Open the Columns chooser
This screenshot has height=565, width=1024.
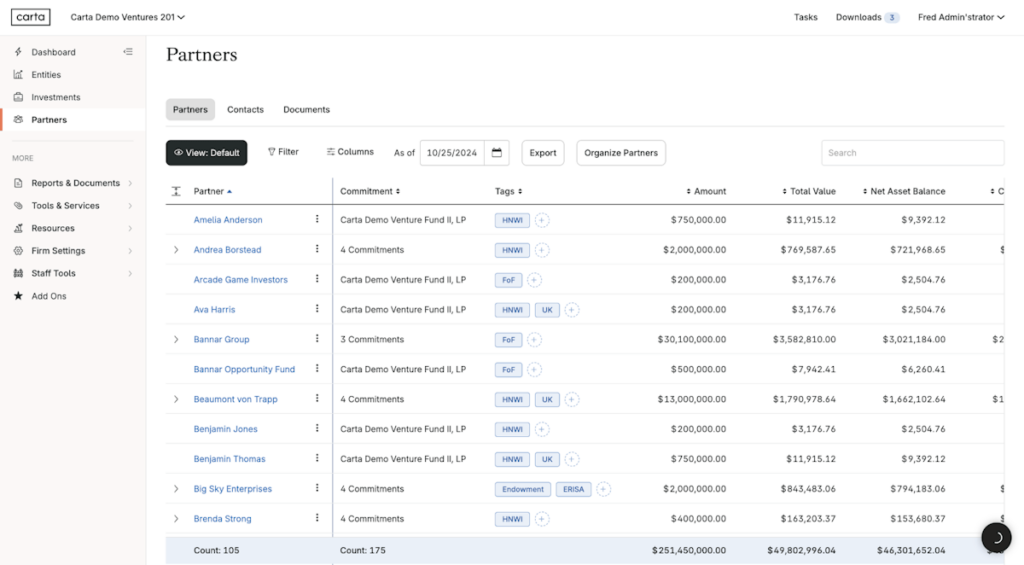coord(350,152)
